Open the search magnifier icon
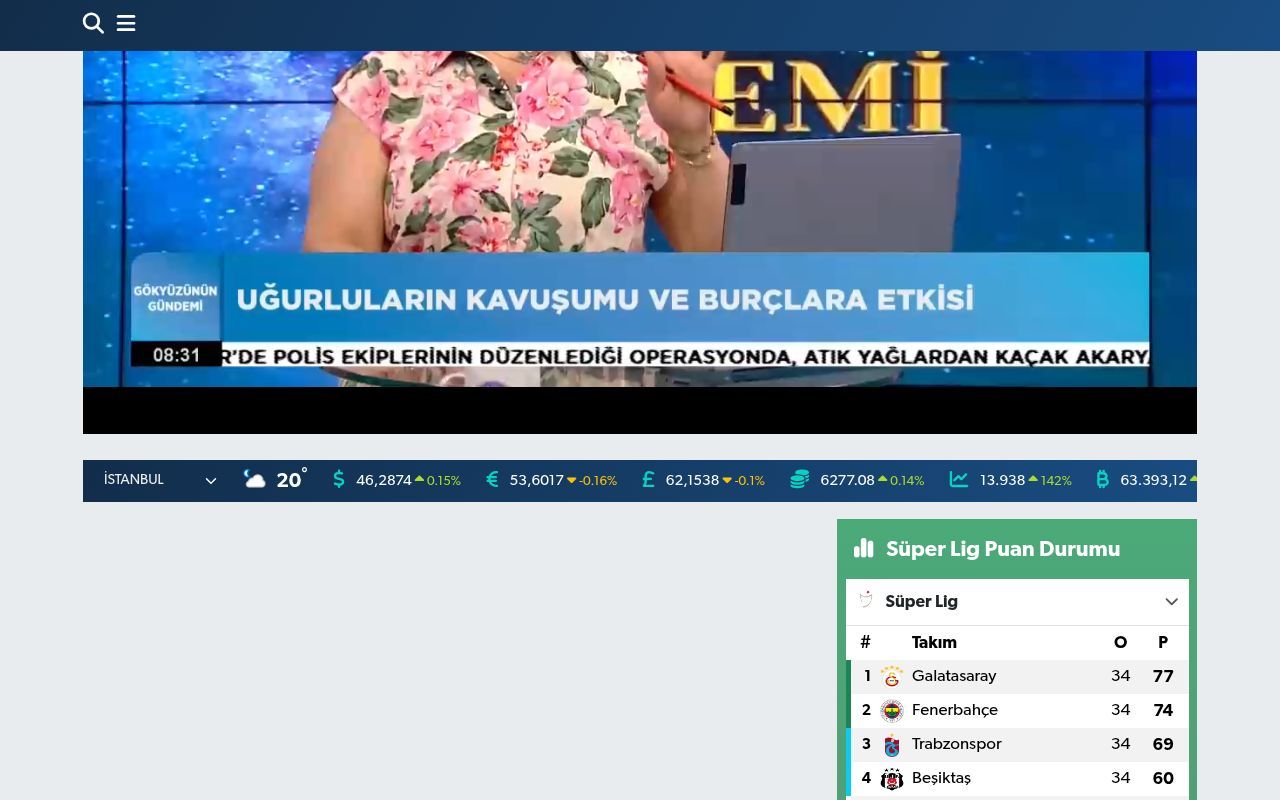 (93, 23)
